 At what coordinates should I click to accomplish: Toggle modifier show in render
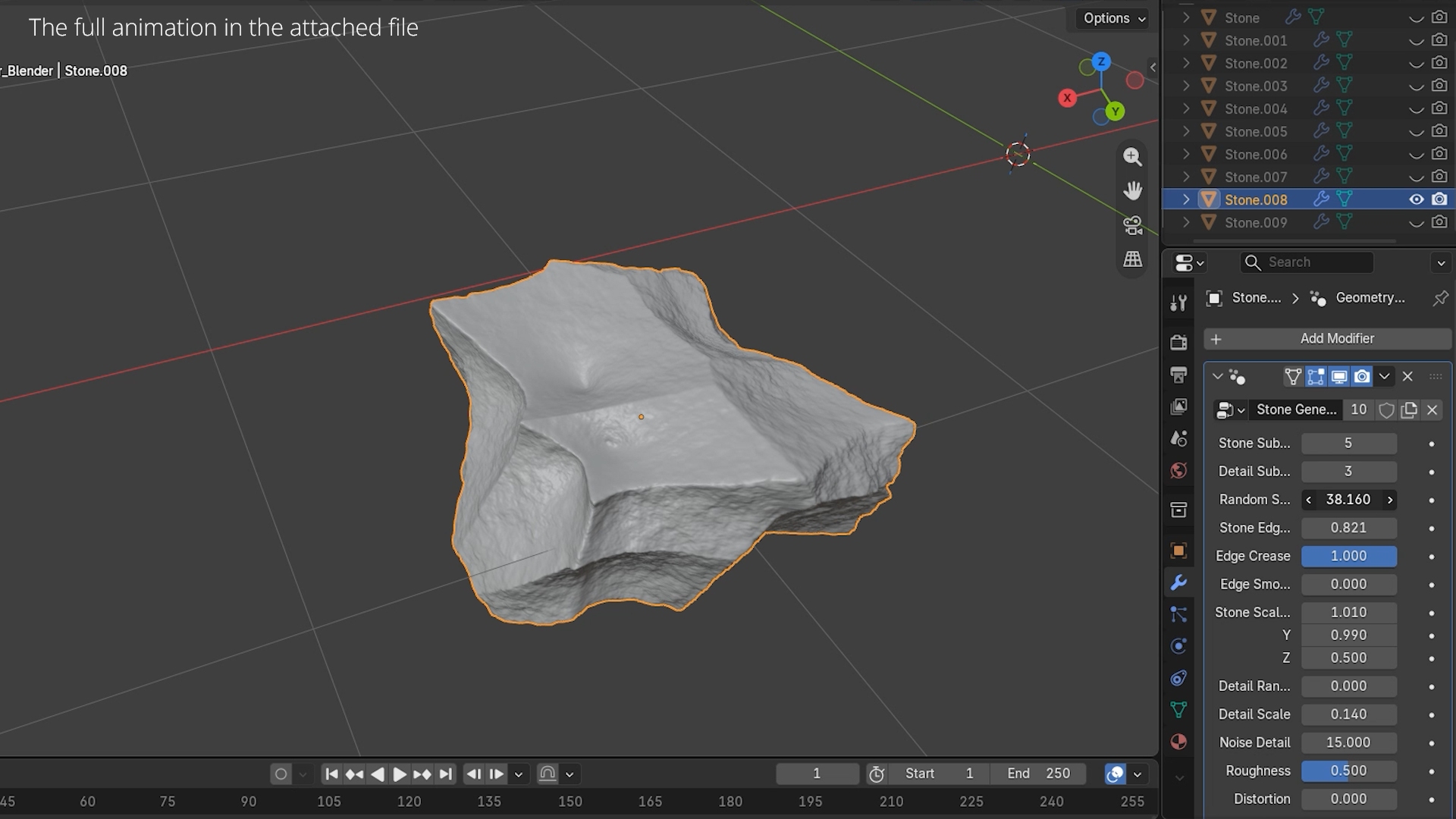tap(1363, 377)
